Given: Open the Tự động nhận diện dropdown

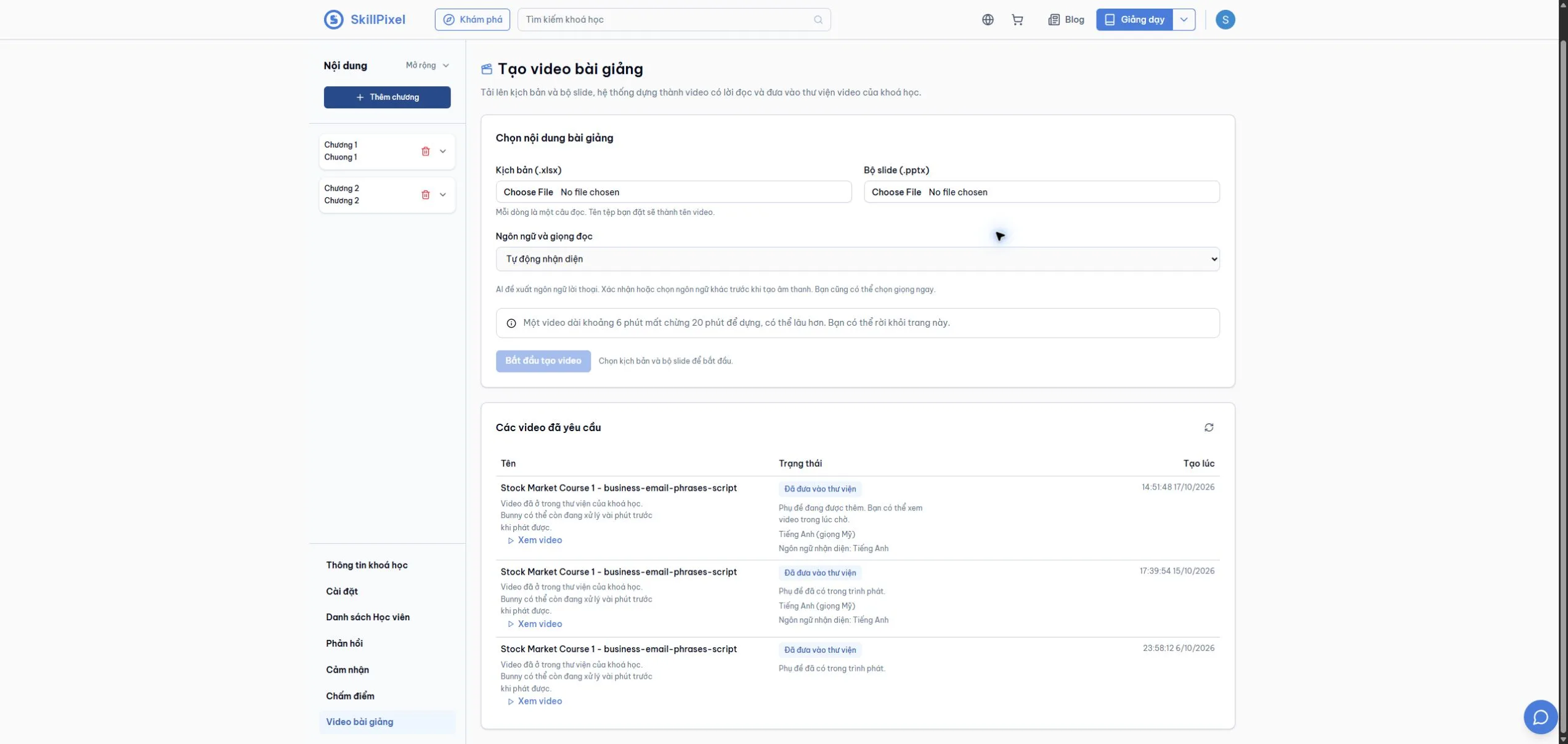Looking at the screenshot, I should pyautogui.click(x=857, y=259).
